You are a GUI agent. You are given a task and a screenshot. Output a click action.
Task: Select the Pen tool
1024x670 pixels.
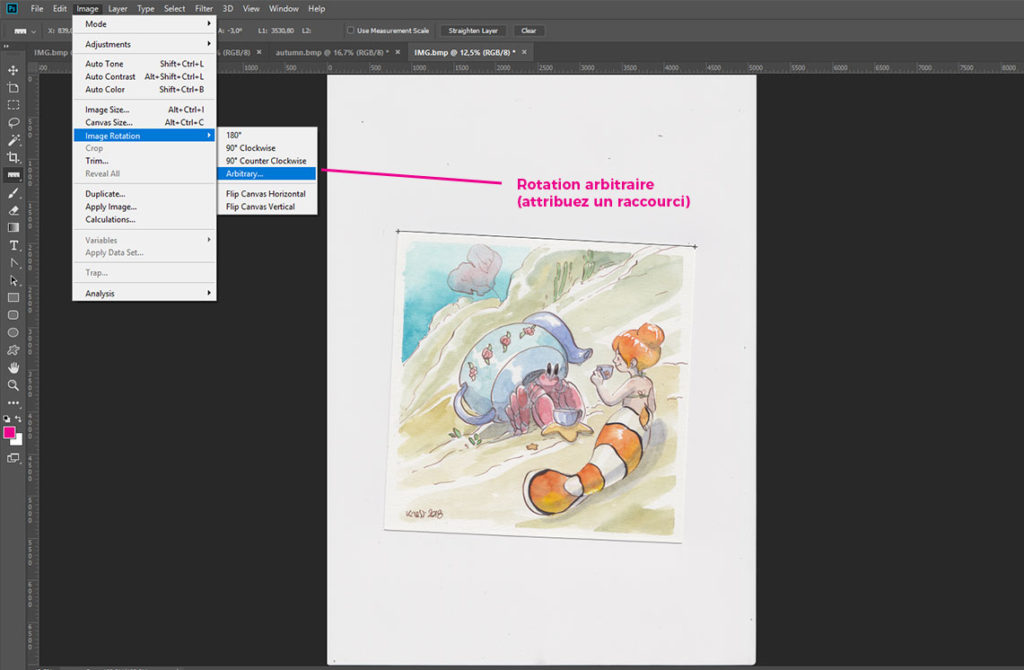click(x=13, y=263)
